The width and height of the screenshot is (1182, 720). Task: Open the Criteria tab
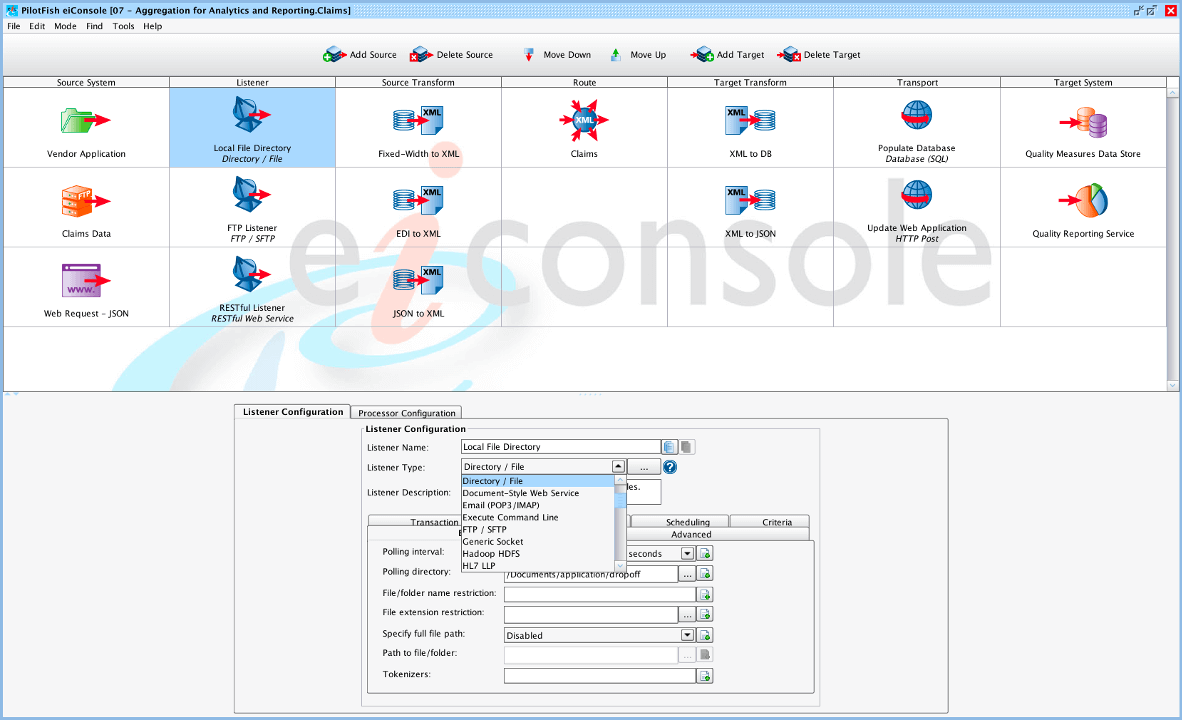770,522
